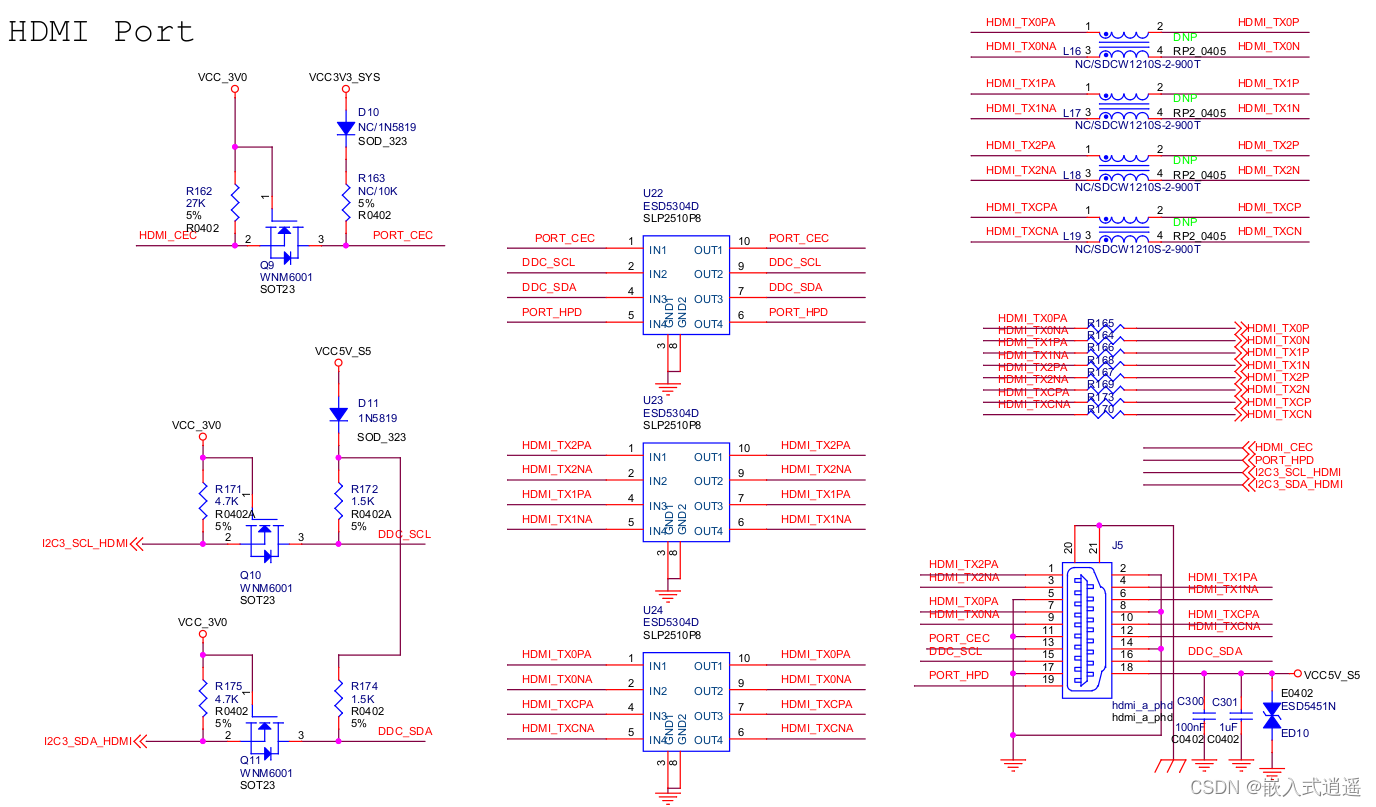
Task: Click the 'NC/1N5819' value text at D10
Action: pos(387,127)
